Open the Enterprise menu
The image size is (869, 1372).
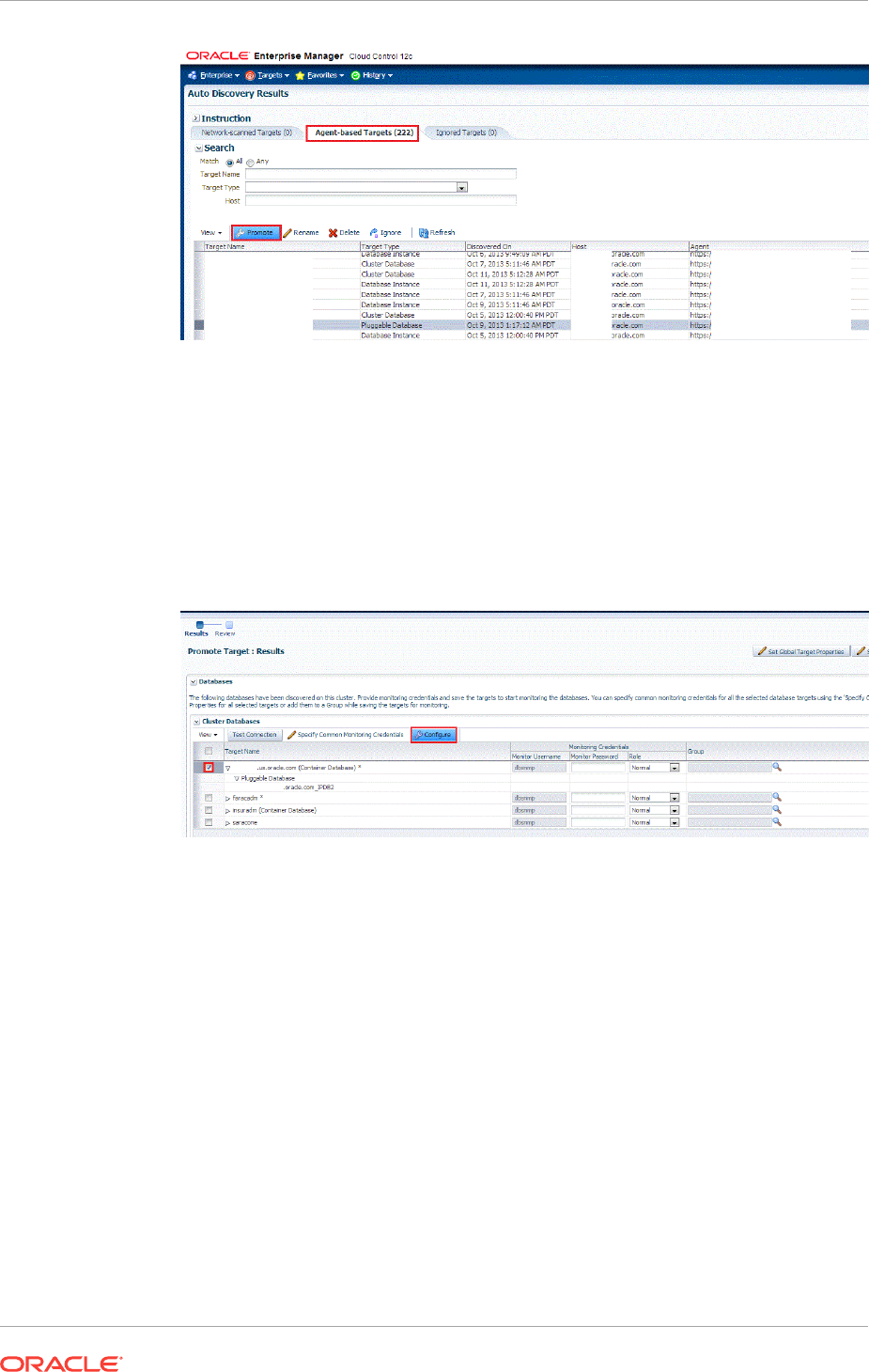point(214,75)
